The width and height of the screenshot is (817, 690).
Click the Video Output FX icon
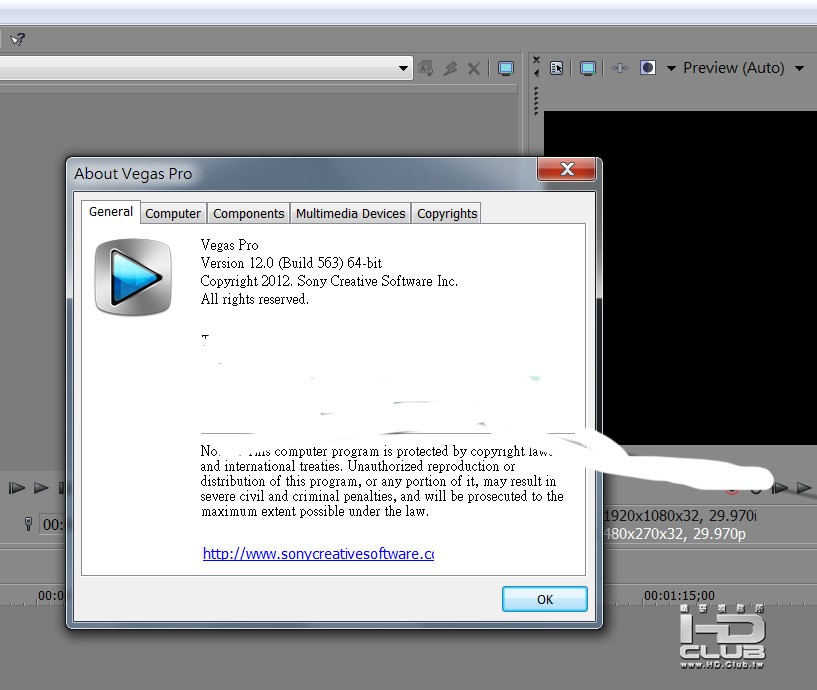620,68
